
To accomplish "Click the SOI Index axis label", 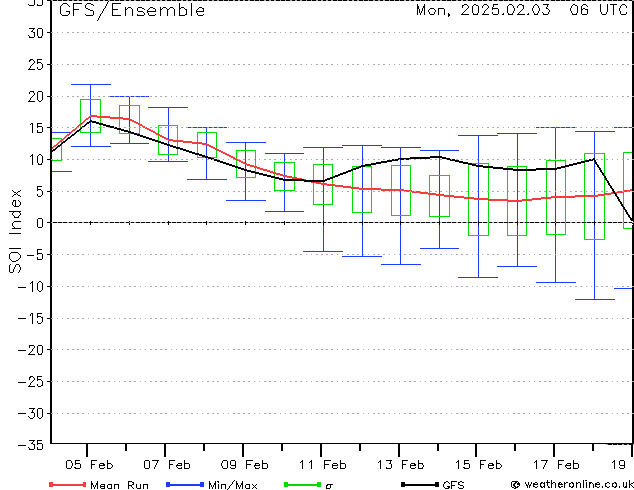I will (15, 231).
